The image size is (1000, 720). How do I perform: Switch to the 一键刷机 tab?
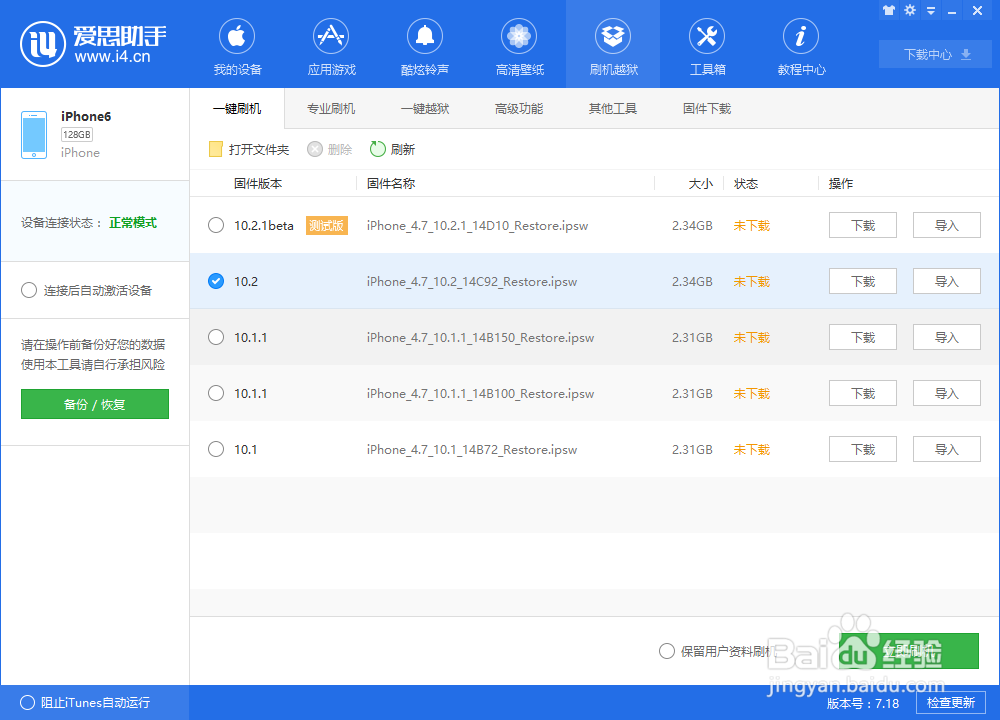[237, 108]
